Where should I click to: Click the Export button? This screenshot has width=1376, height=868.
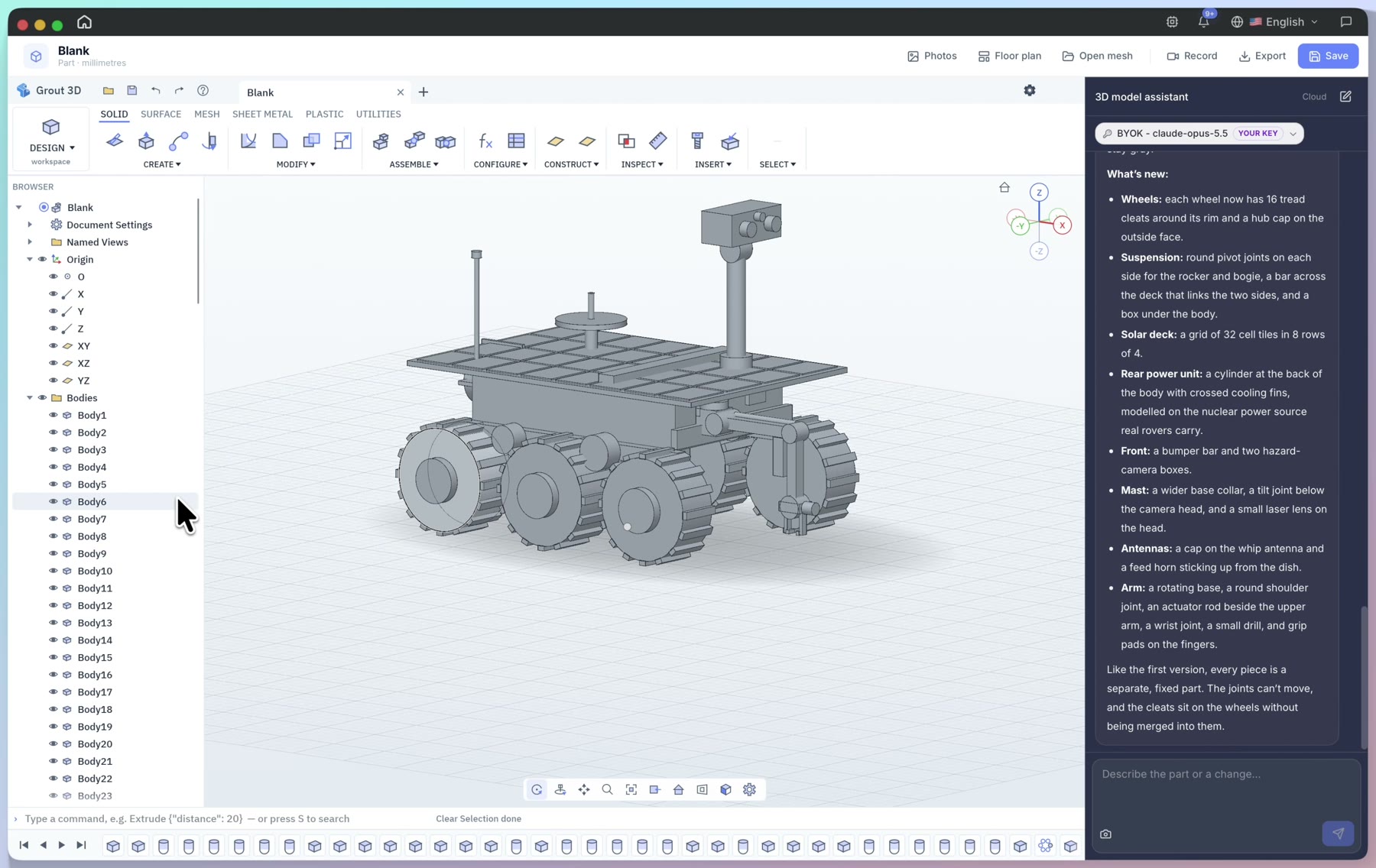pos(1262,56)
